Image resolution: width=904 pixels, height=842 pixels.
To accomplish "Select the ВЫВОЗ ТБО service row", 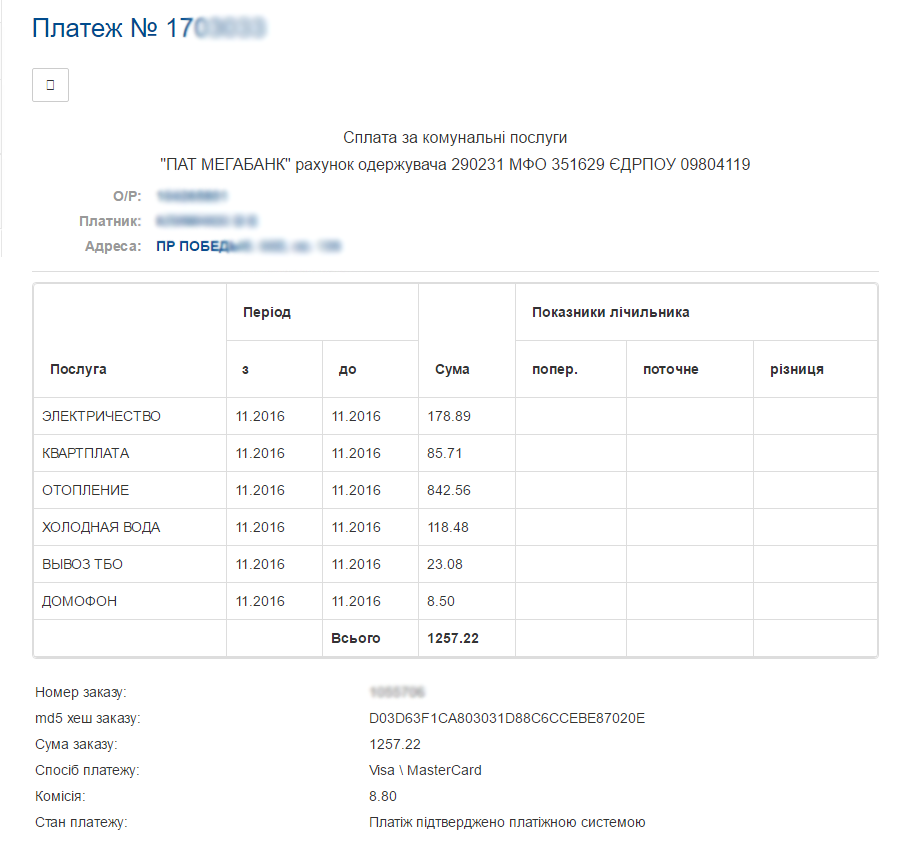I will tap(82, 564).
